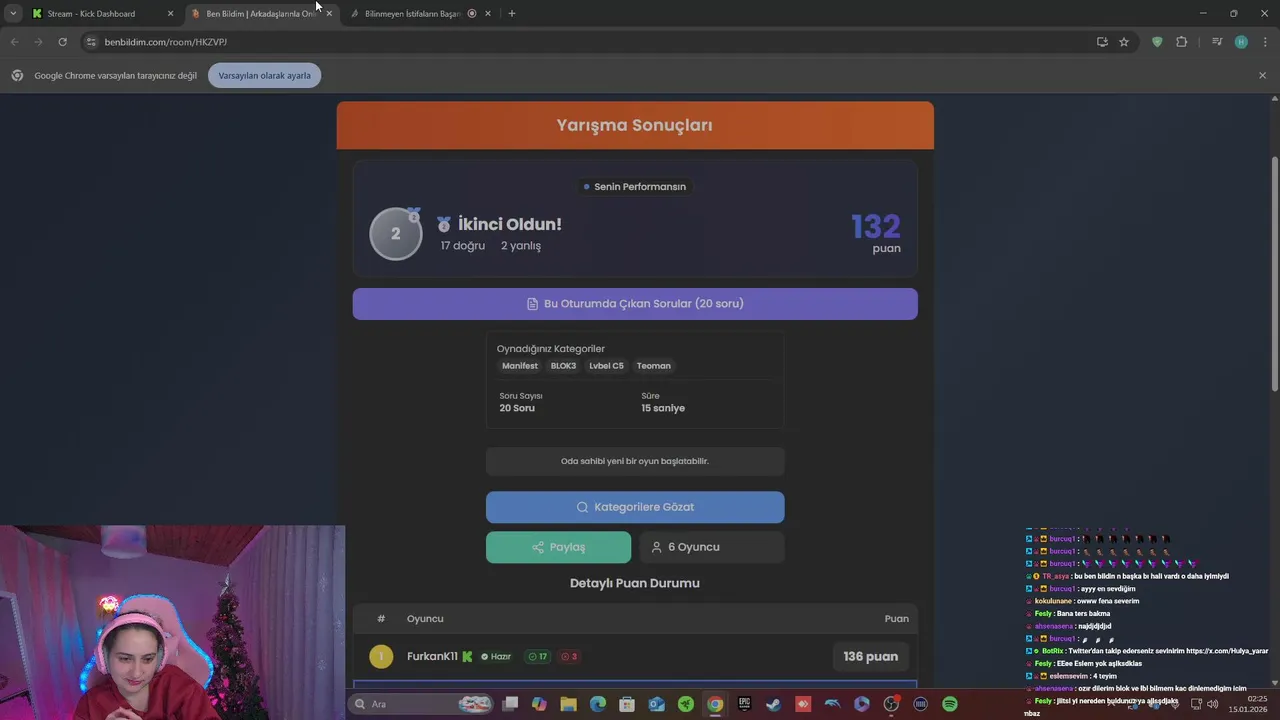The height and width of the screenshot is (720, 1280).
Task: Open Copilot from the taskbar
Action: pos(539,704)
